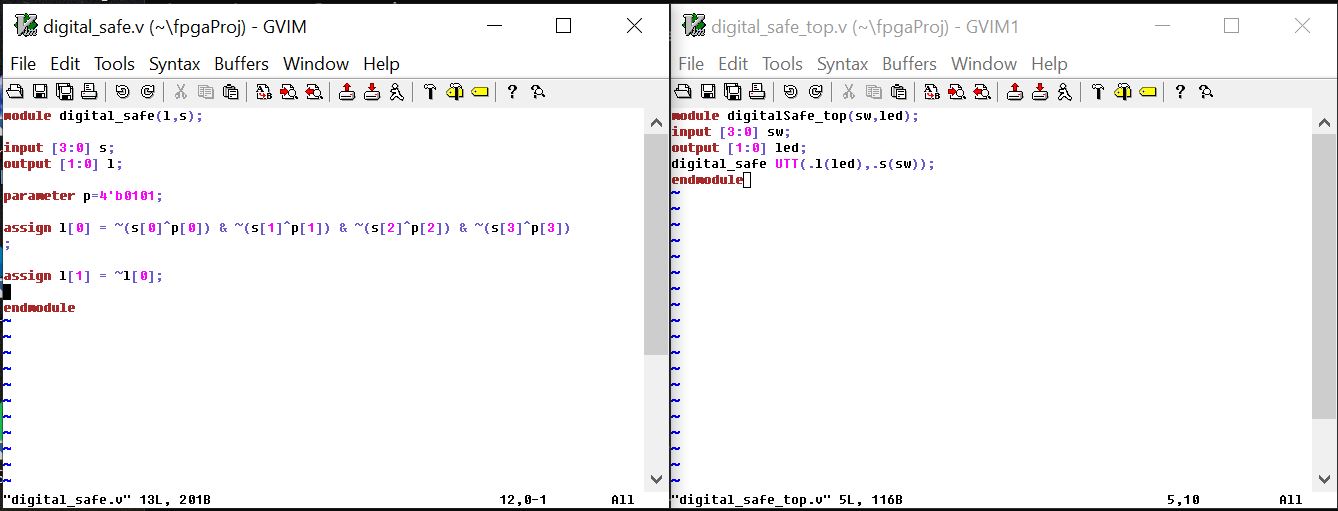Click Open file icon in digital_safe.v window
This screenshot has height=511, width=1338.
(x=15, y=92)
